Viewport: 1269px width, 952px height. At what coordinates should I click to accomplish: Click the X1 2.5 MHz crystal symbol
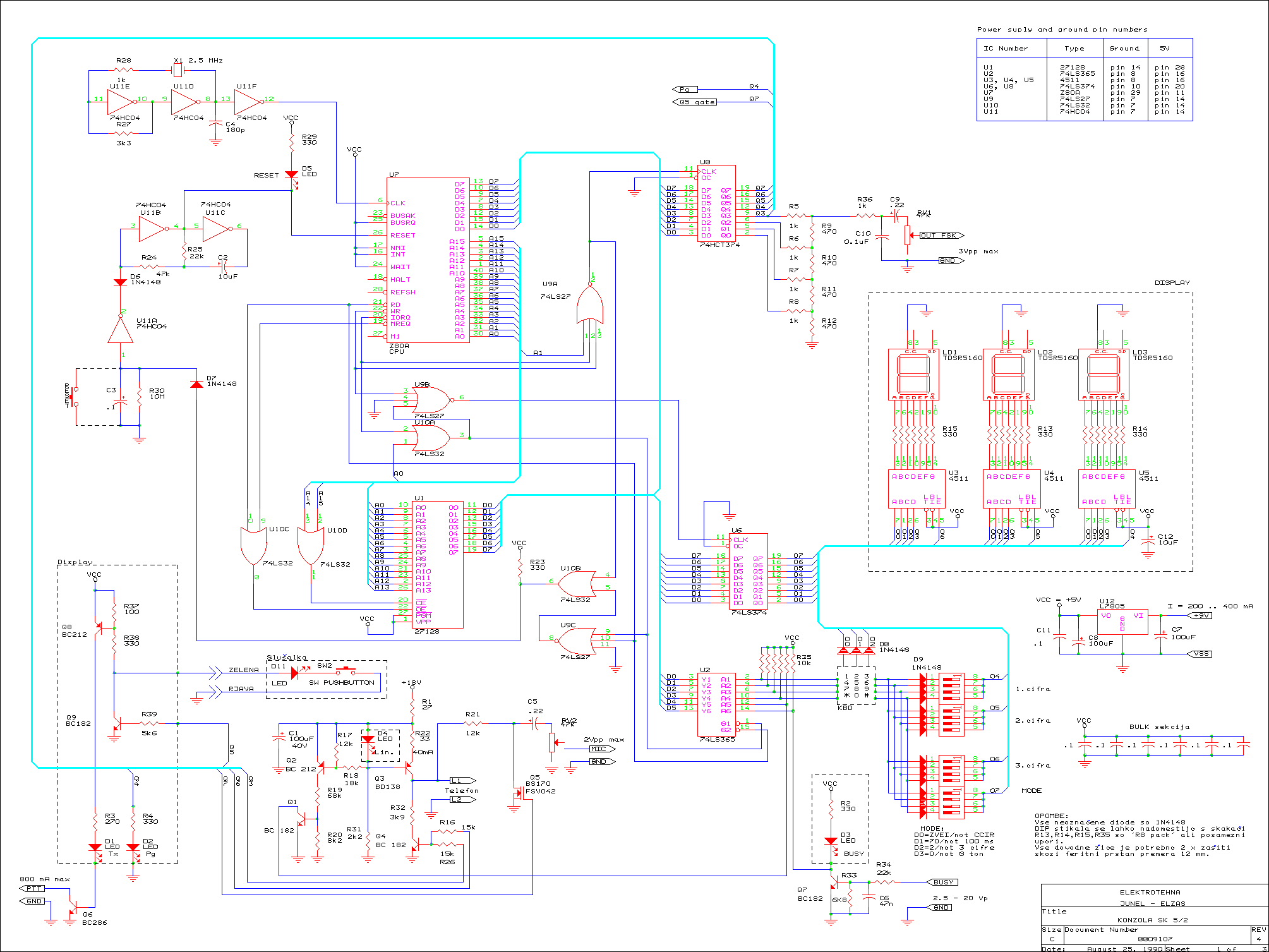coord(178,70)
